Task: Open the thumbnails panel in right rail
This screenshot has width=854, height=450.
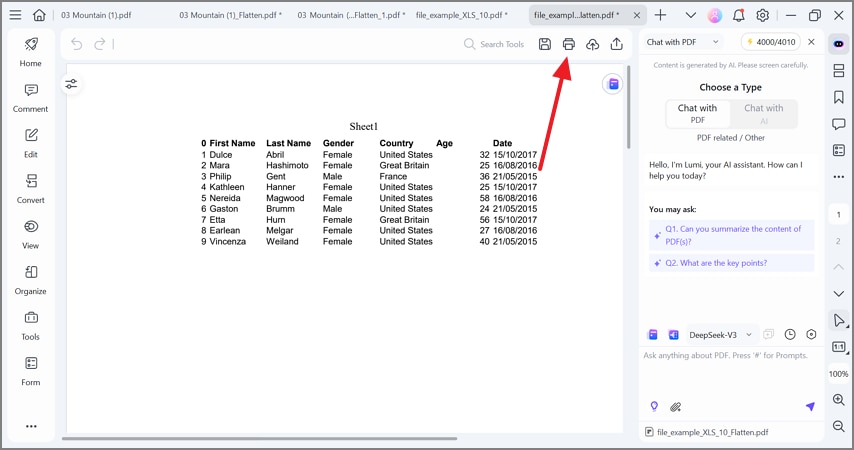Action: (839, 70)
